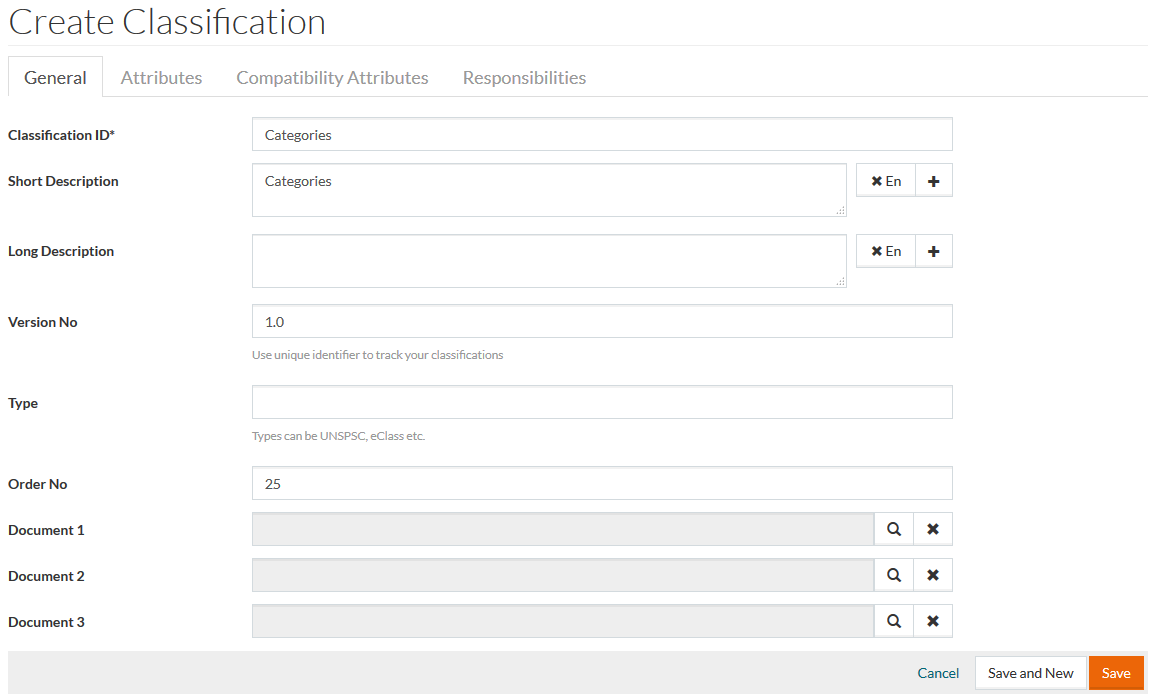The width and height of the screenshot is (1154, 698).
Task: Switch to the Attributes tab
Action: [161, 77]
